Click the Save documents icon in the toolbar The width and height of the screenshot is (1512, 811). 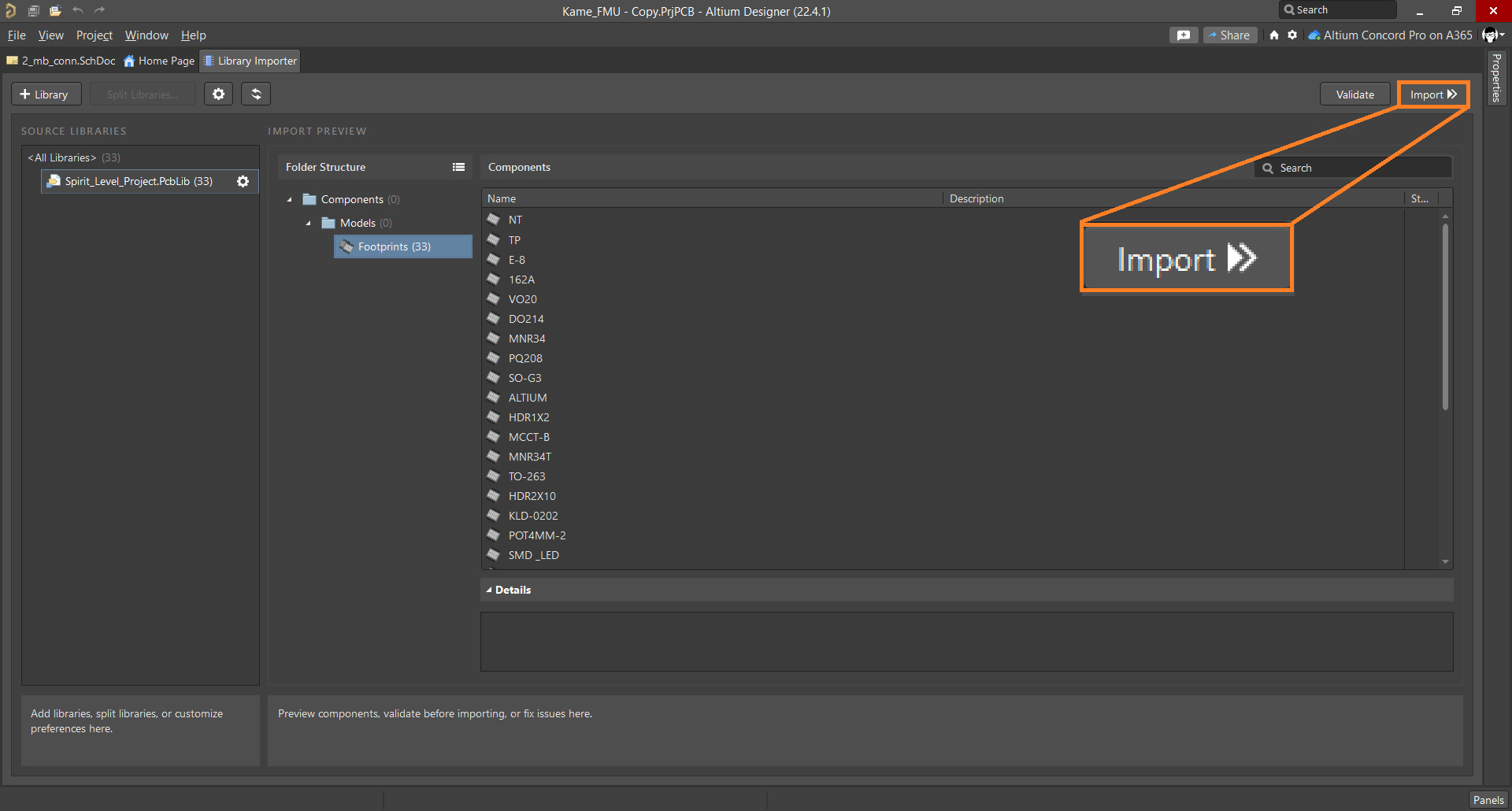(34, 10)
